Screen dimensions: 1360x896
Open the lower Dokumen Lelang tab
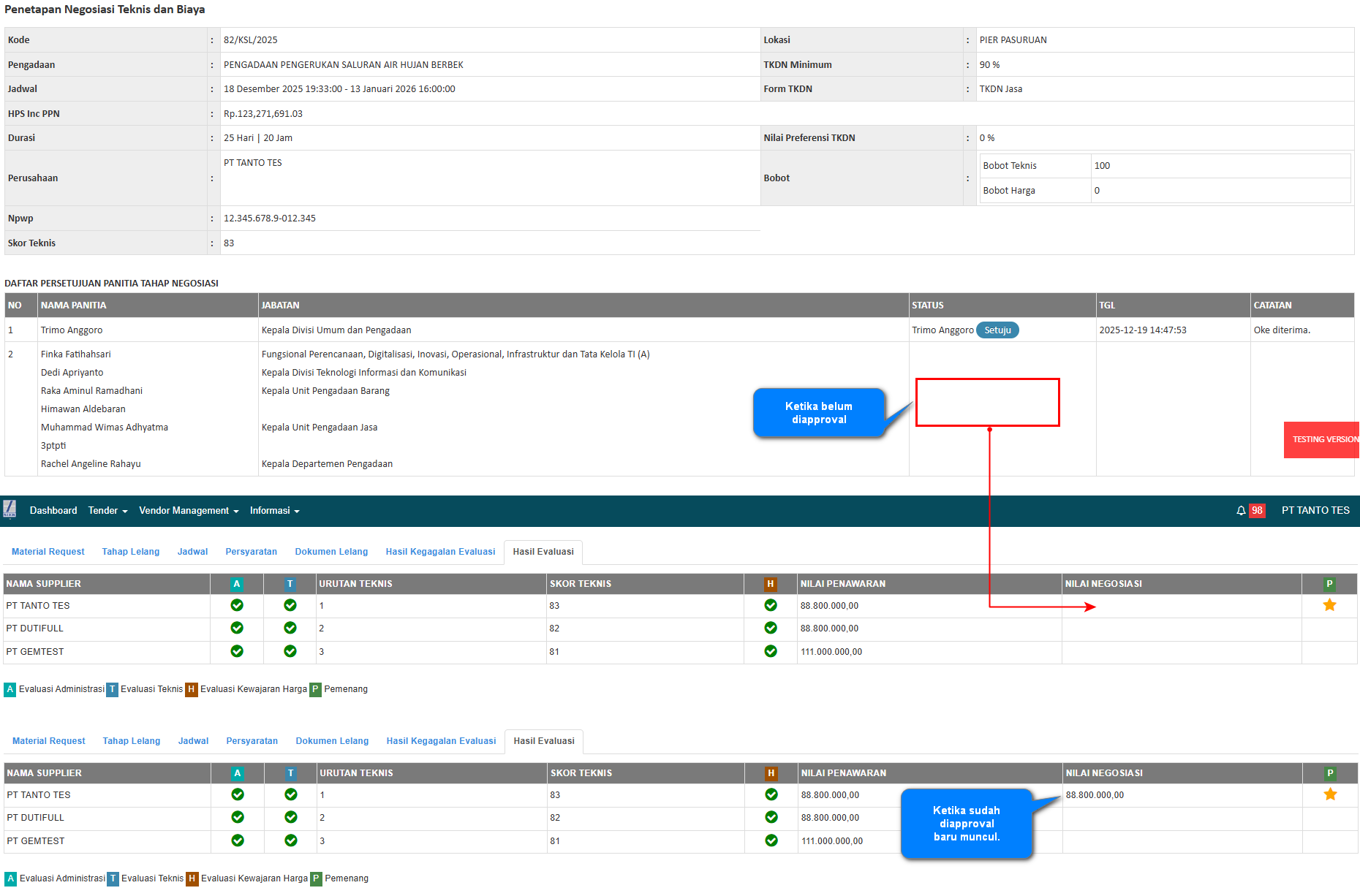[x=332, y=741]
